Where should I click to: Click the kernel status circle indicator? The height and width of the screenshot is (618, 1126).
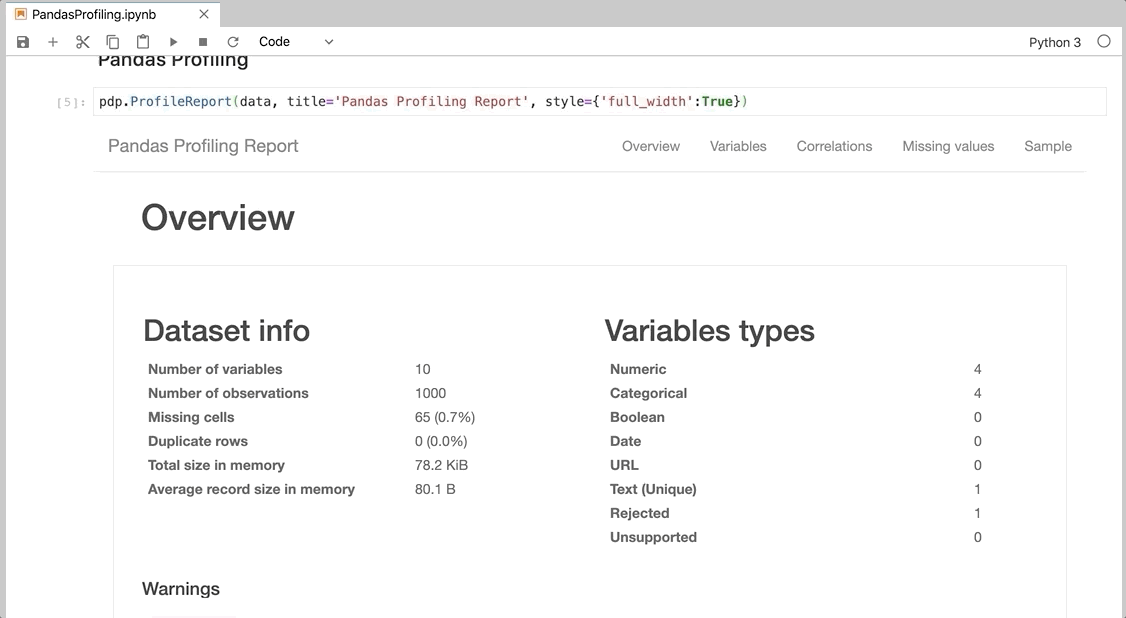tap(1104, 42)
